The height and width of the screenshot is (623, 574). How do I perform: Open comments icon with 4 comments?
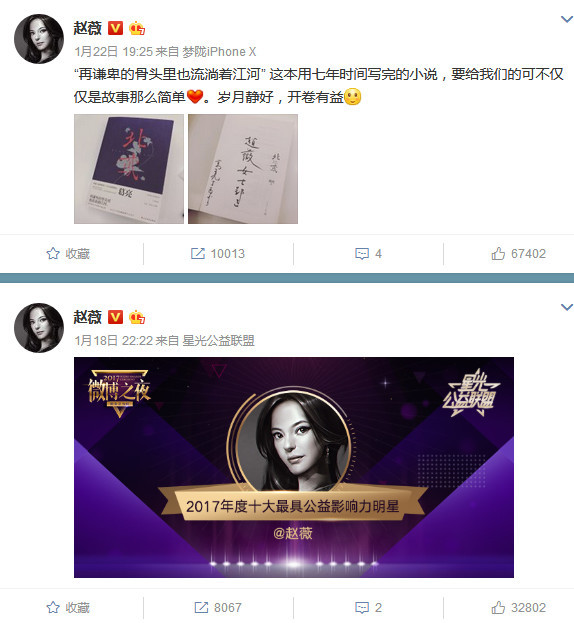tap(362, 253)
